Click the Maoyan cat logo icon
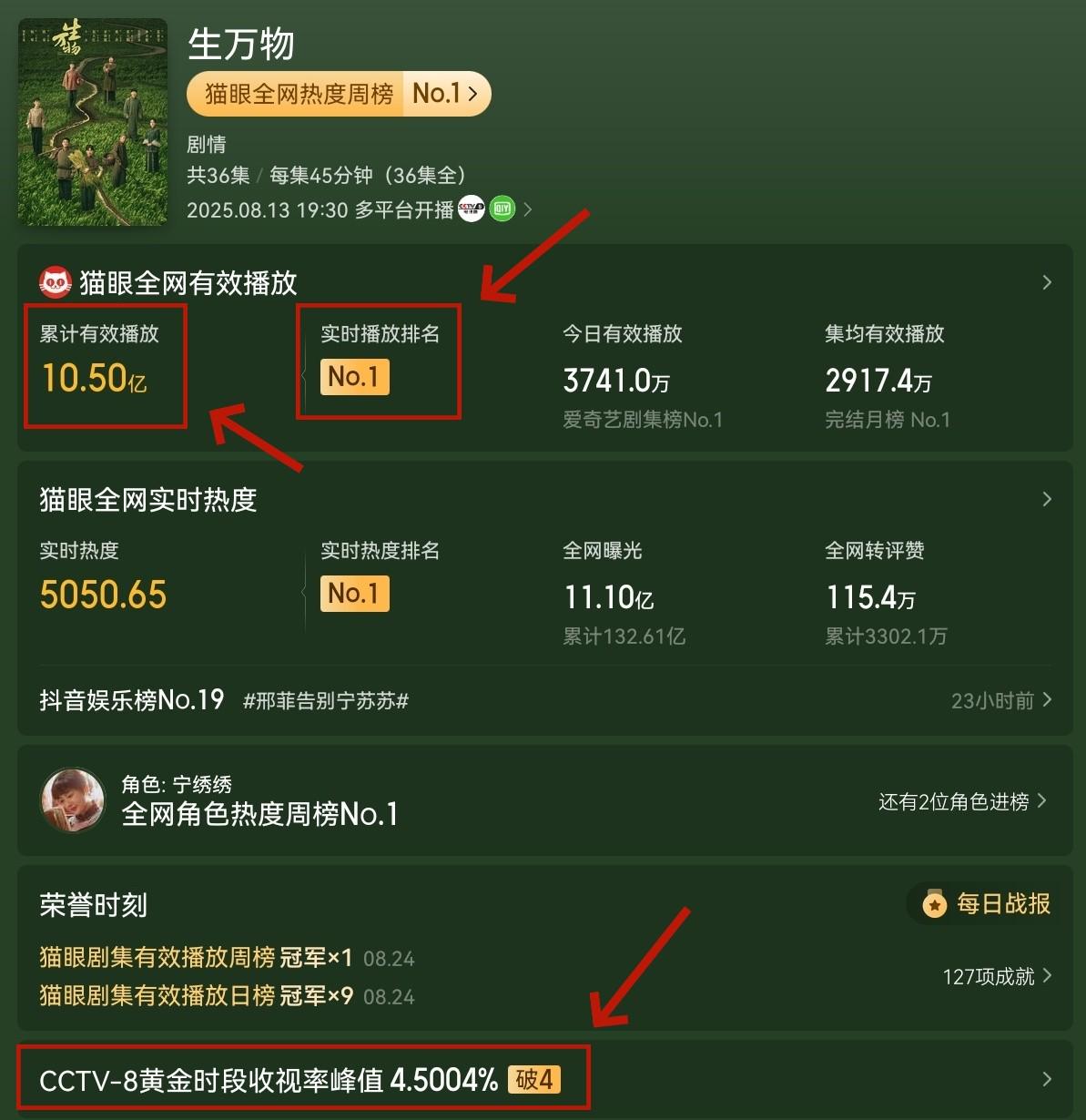The width and height of the screenshot is (1086, 1120). [x=56, y=283]
